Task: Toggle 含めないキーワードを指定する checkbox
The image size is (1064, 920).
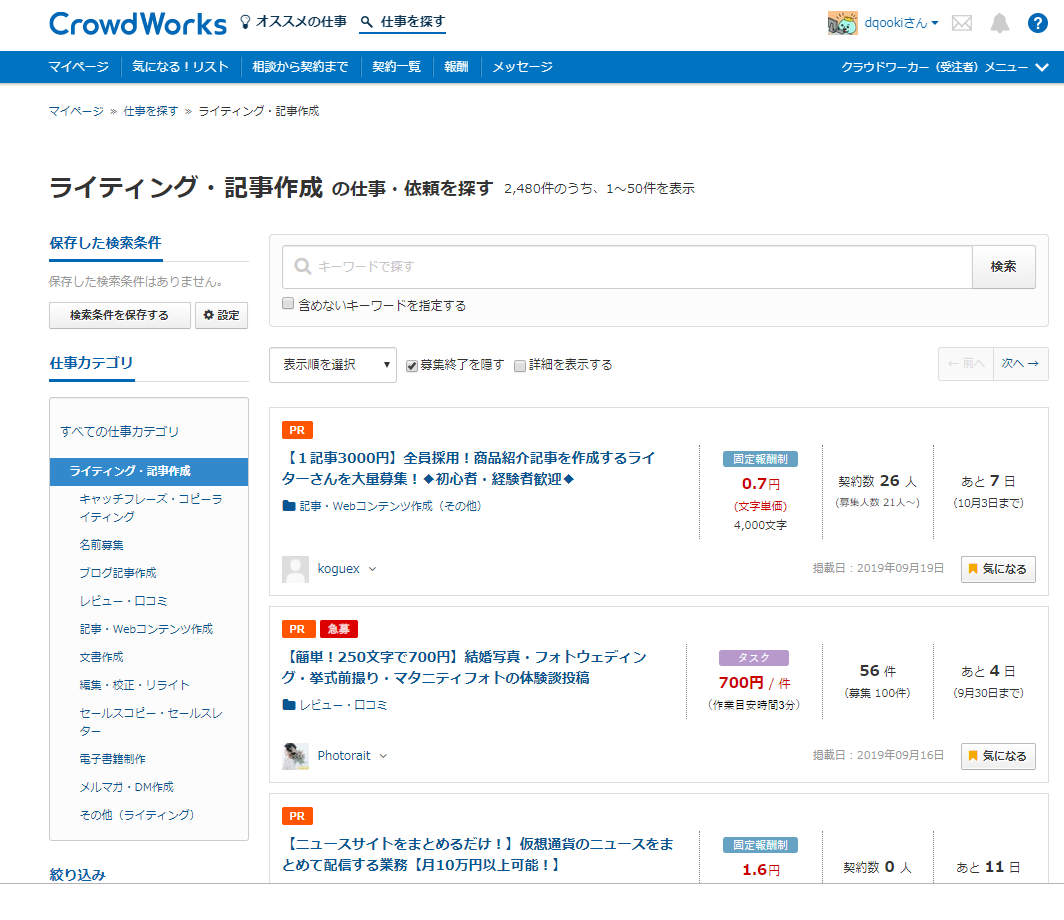Action: 288,304
